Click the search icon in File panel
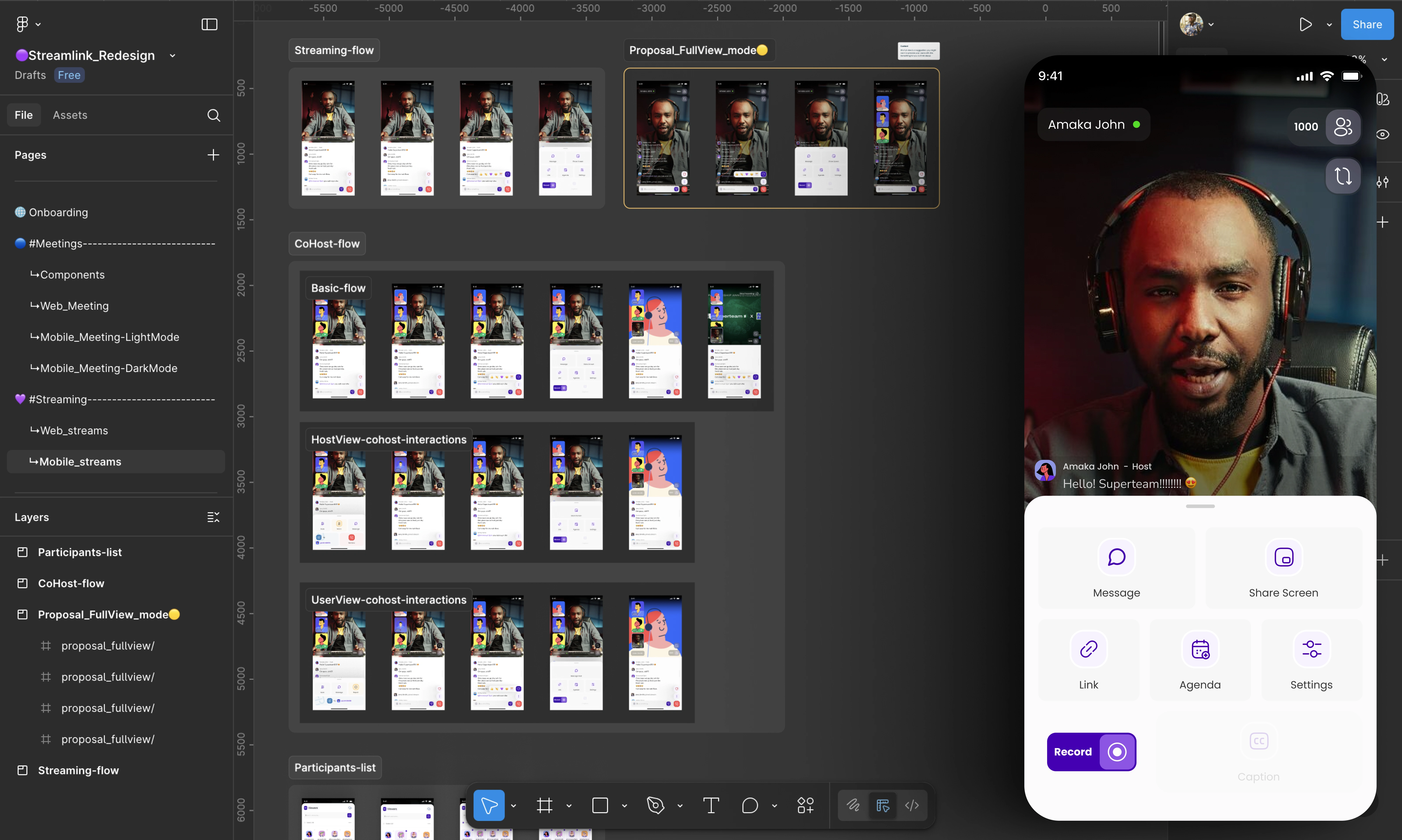 point(213,115)
